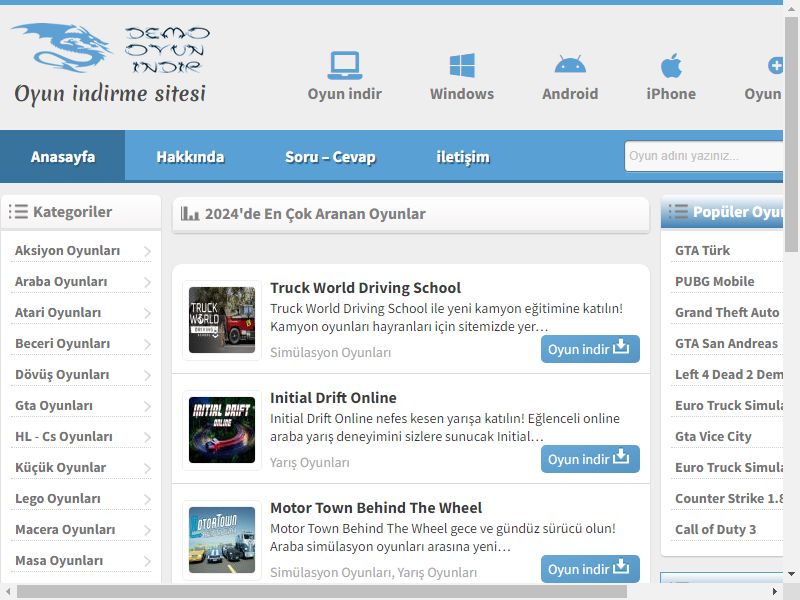Download Truck World Driving School via Oyun indir
The image size is (800, 600).
pos(590,349)
